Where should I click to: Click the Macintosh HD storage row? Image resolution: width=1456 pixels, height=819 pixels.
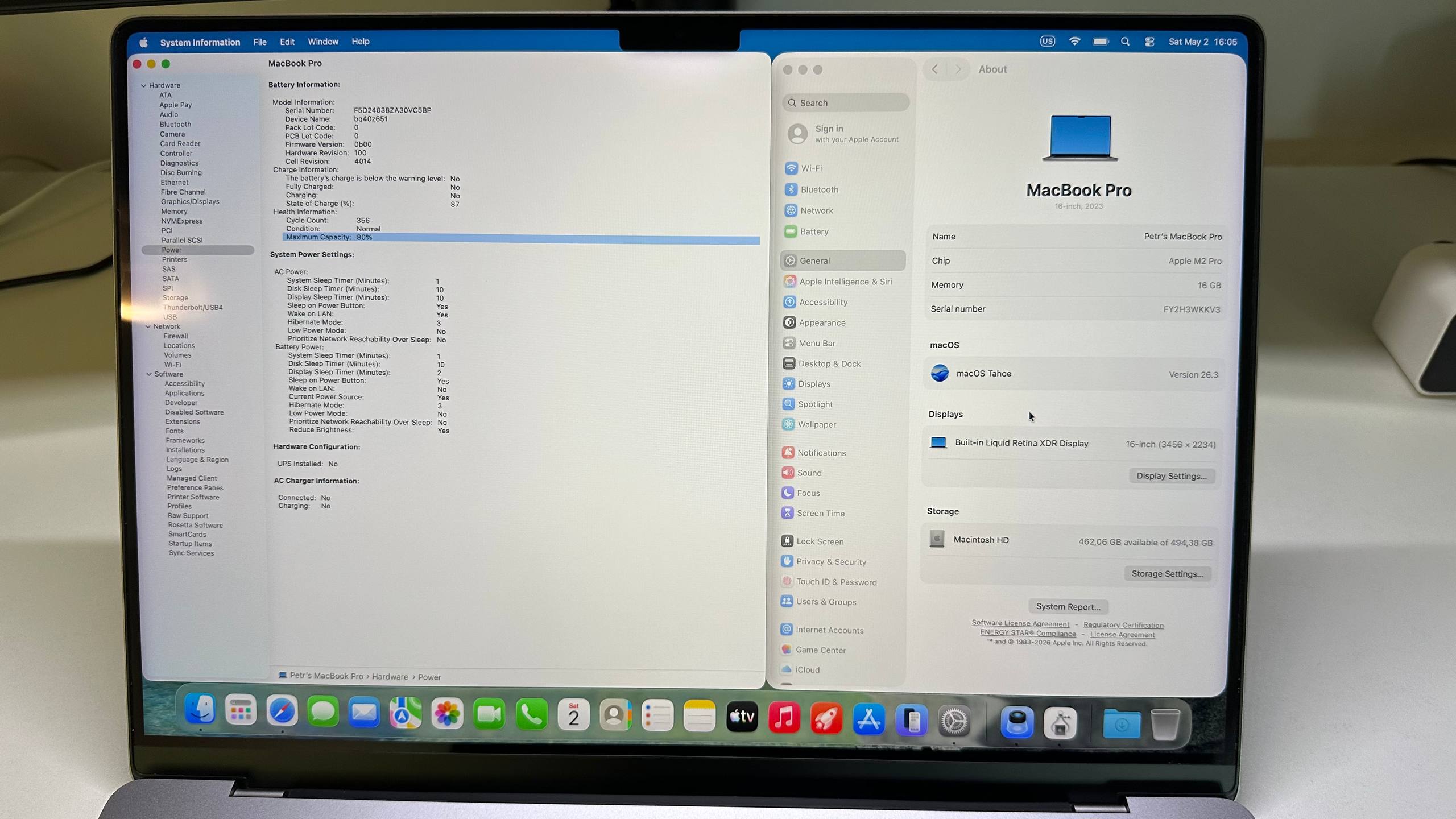click(x=1071, y=540)
